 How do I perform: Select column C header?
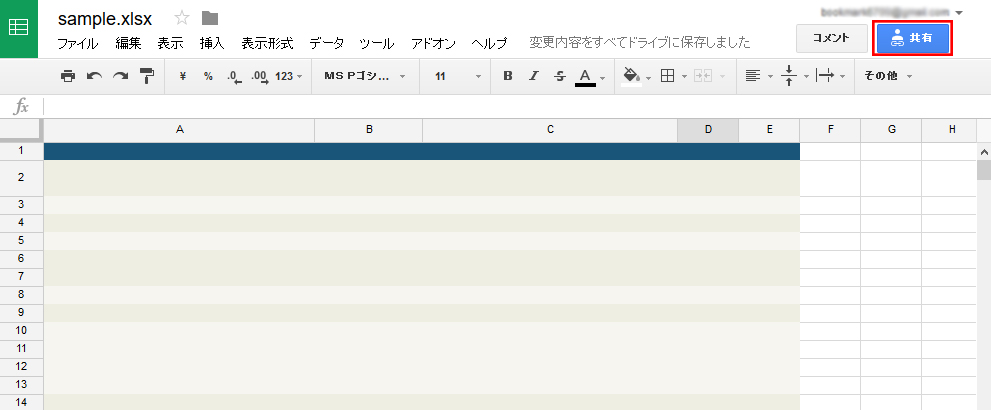(550, 130)
